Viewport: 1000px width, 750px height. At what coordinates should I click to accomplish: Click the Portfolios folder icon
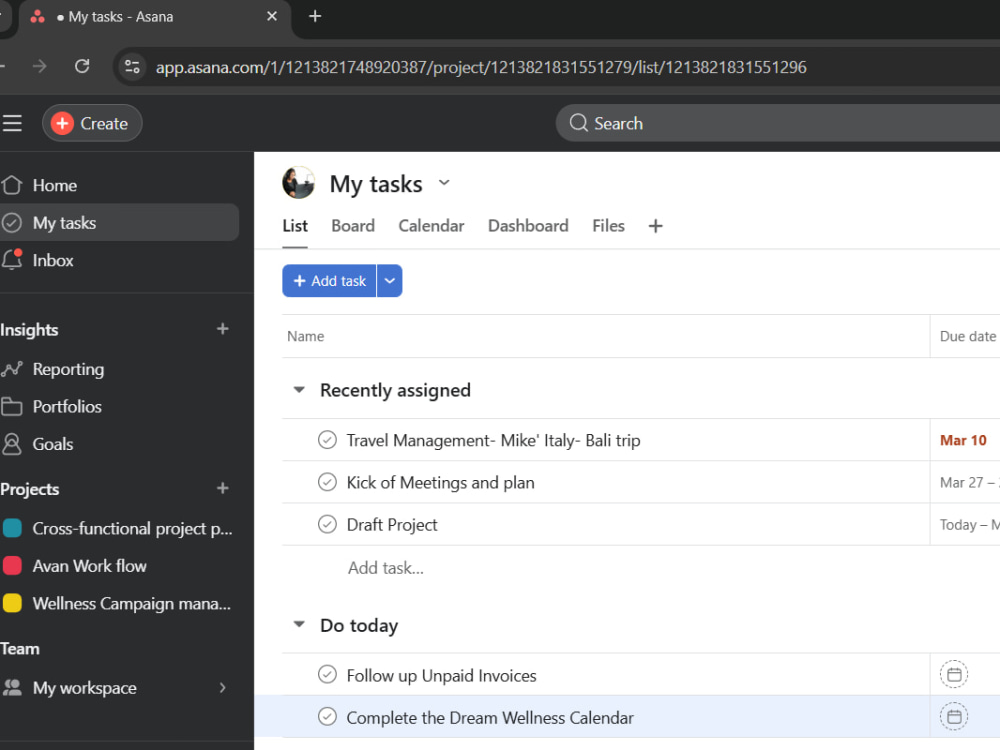point(11,406)
